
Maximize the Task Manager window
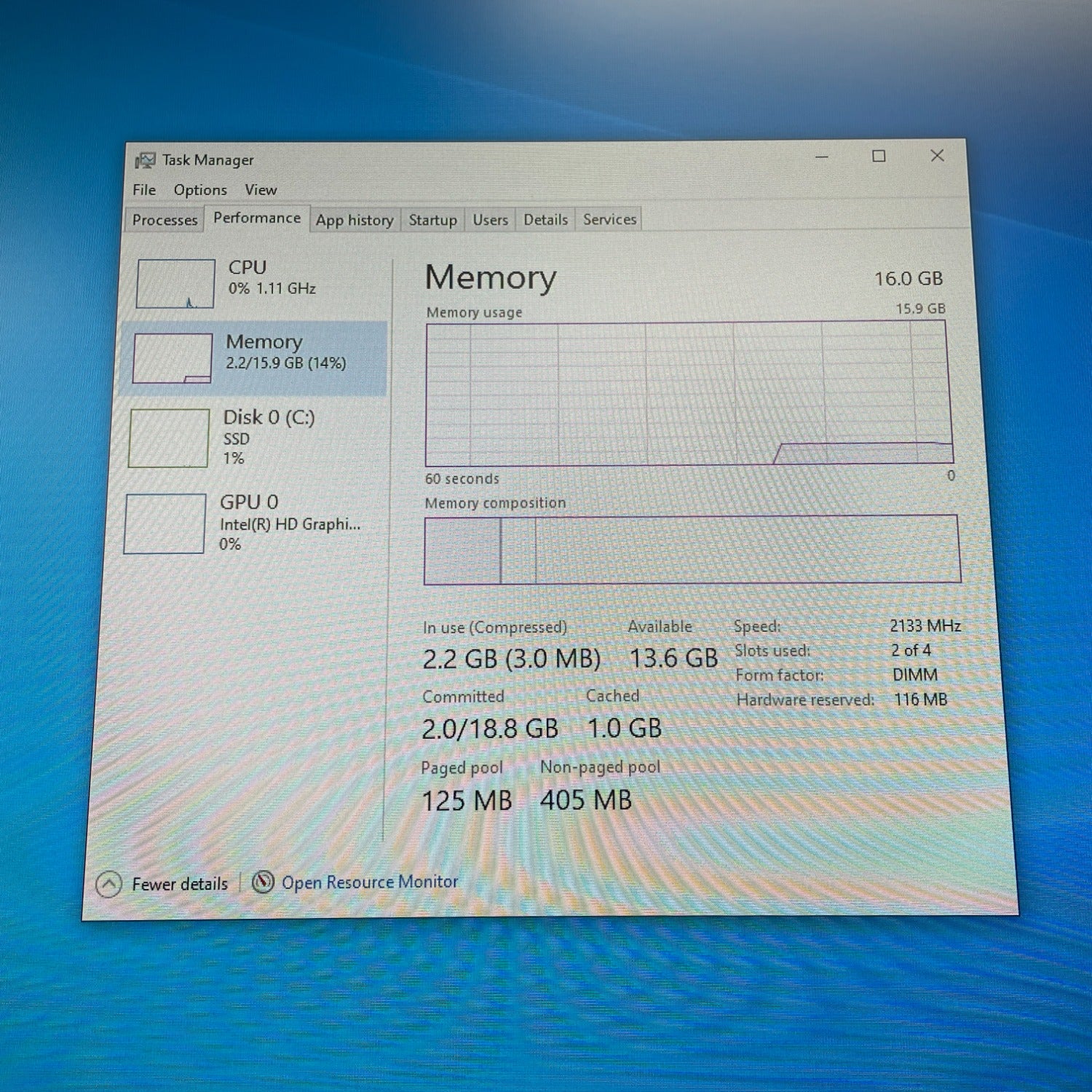(x=879, y=157)
